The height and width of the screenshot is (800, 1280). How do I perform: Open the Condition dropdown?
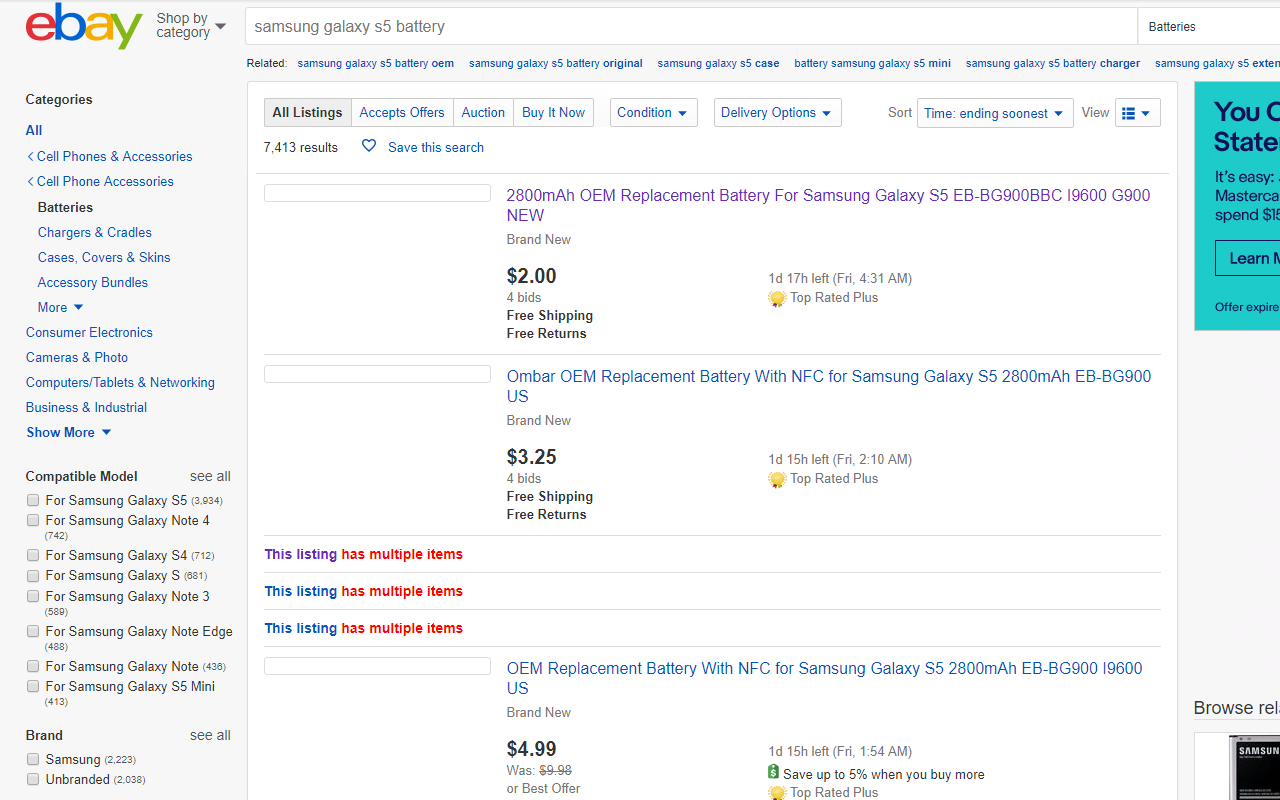(653, 113)
